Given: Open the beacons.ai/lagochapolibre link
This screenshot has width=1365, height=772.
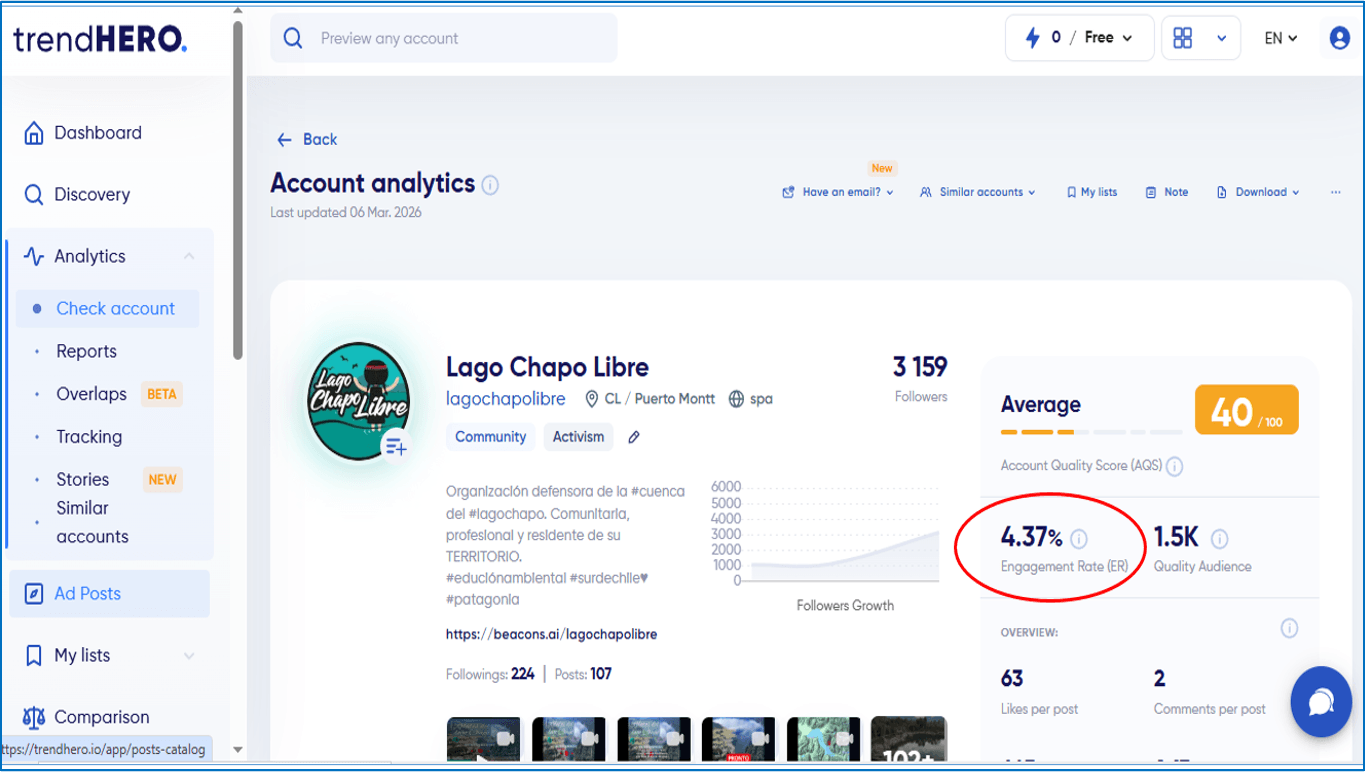Looking at the screenshot, I should point(551,634).
